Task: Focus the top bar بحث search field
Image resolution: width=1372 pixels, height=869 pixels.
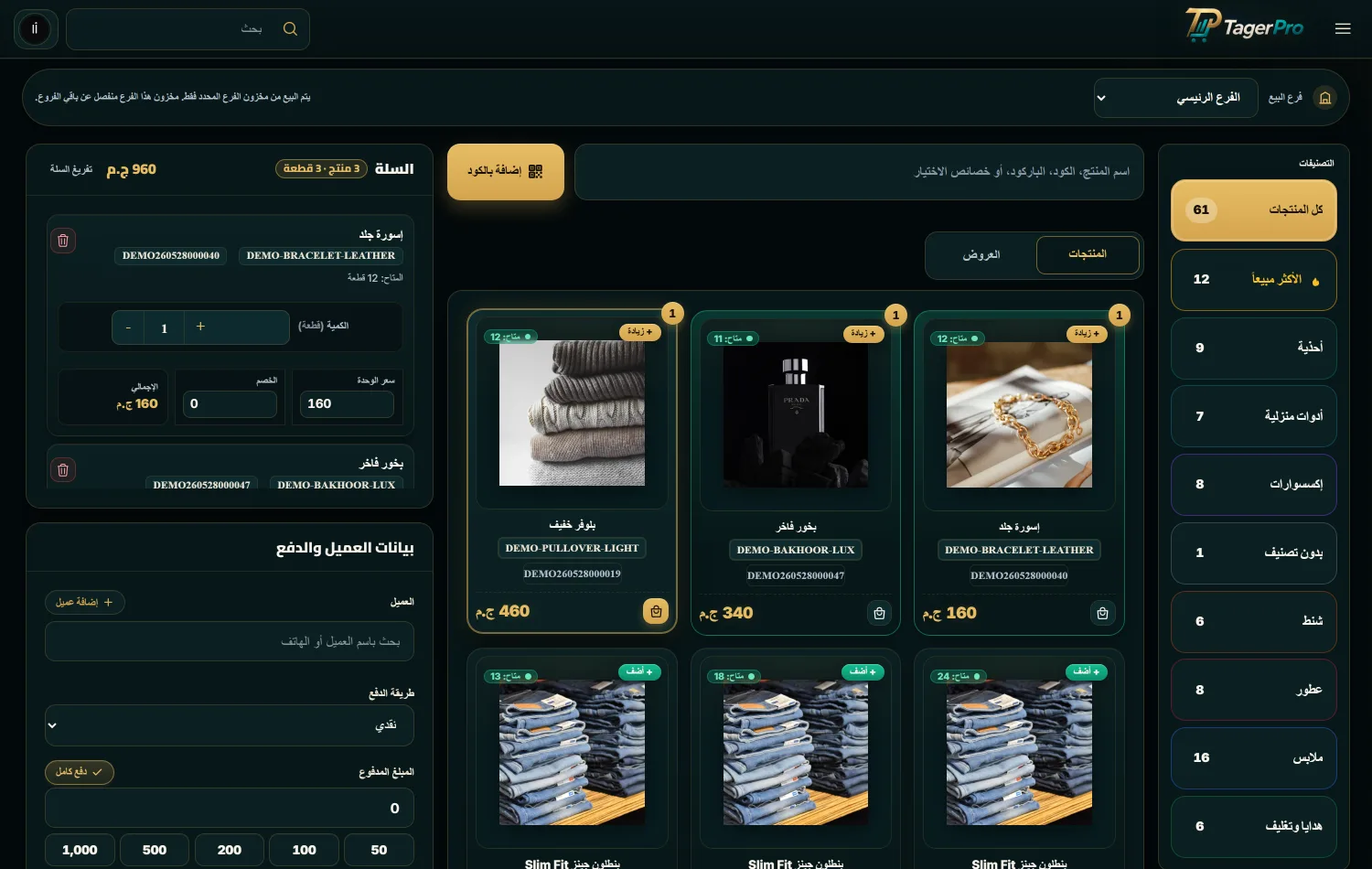Action: tap(188, 29)
